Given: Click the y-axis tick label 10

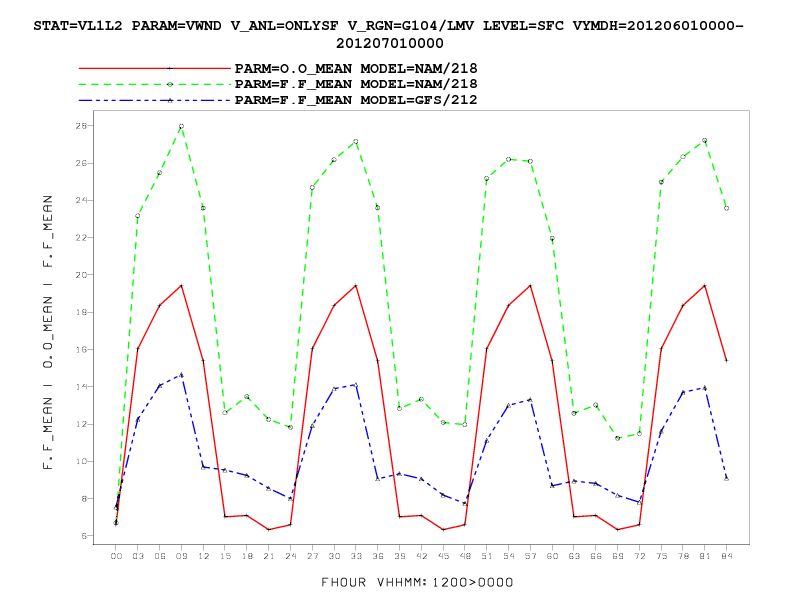Looking at the screenshot, I should point(81,462).
